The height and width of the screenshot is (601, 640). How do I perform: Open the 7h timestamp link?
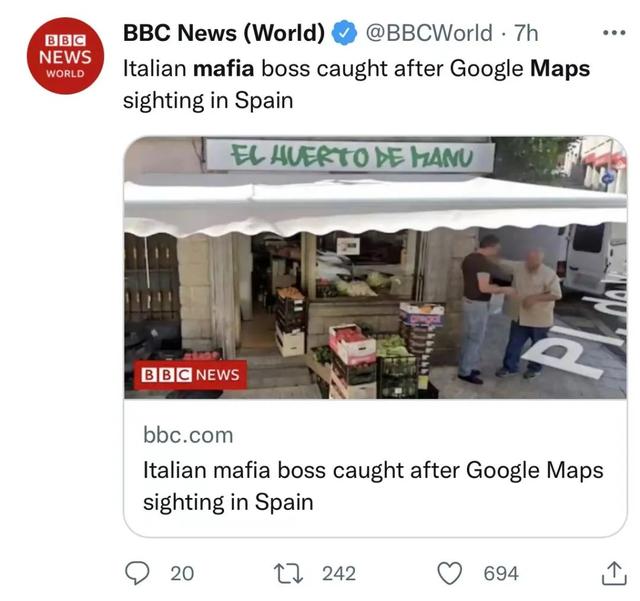coord(525,34)
